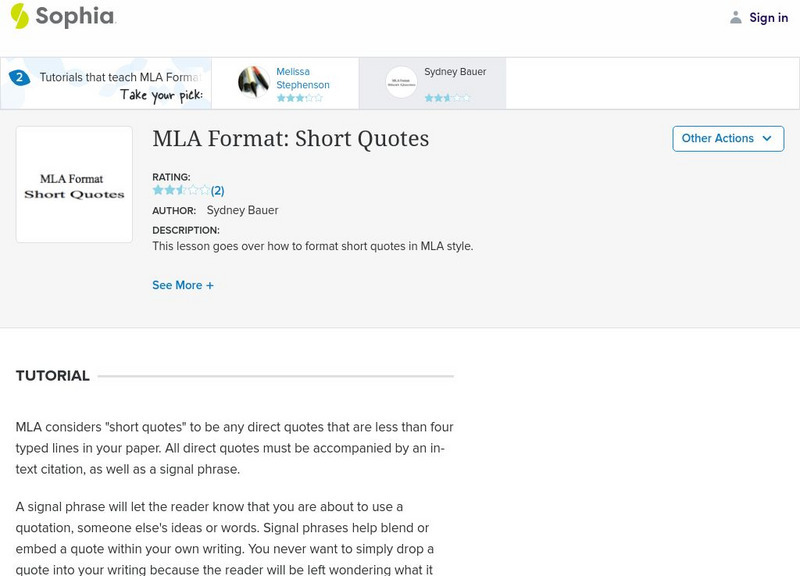Click the star rating under Sydney Bauer tab
This screenshot has height=576, width=800.
tap(446, 98)
